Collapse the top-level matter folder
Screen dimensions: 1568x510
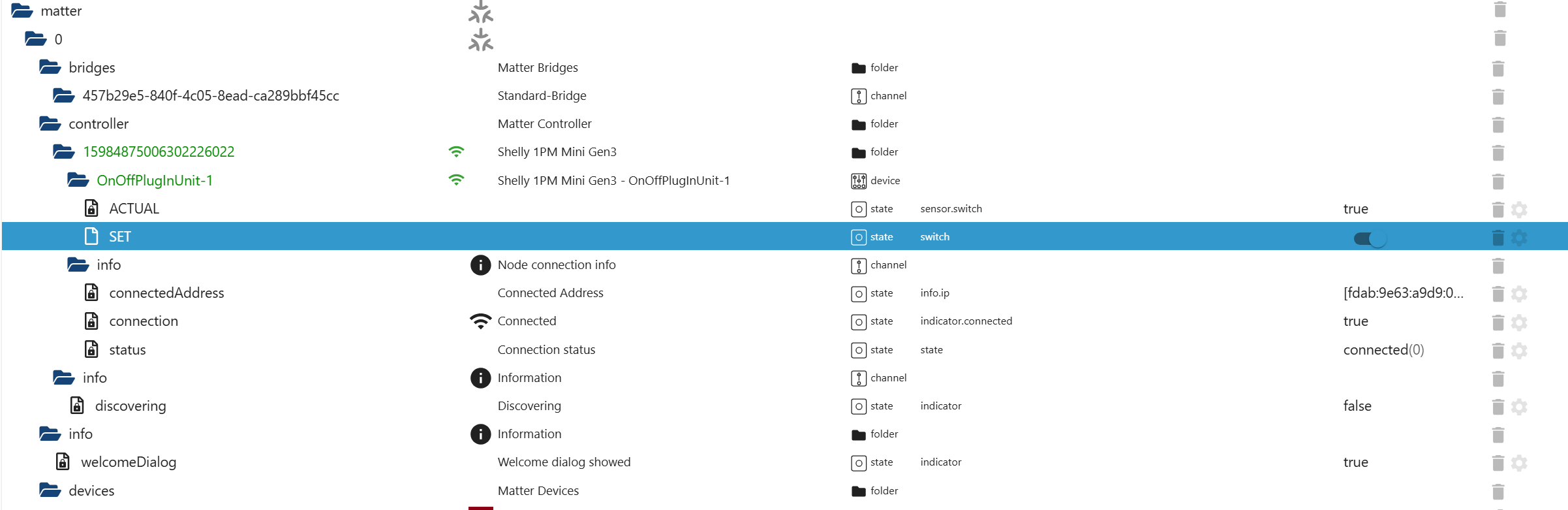pos(22,11)
